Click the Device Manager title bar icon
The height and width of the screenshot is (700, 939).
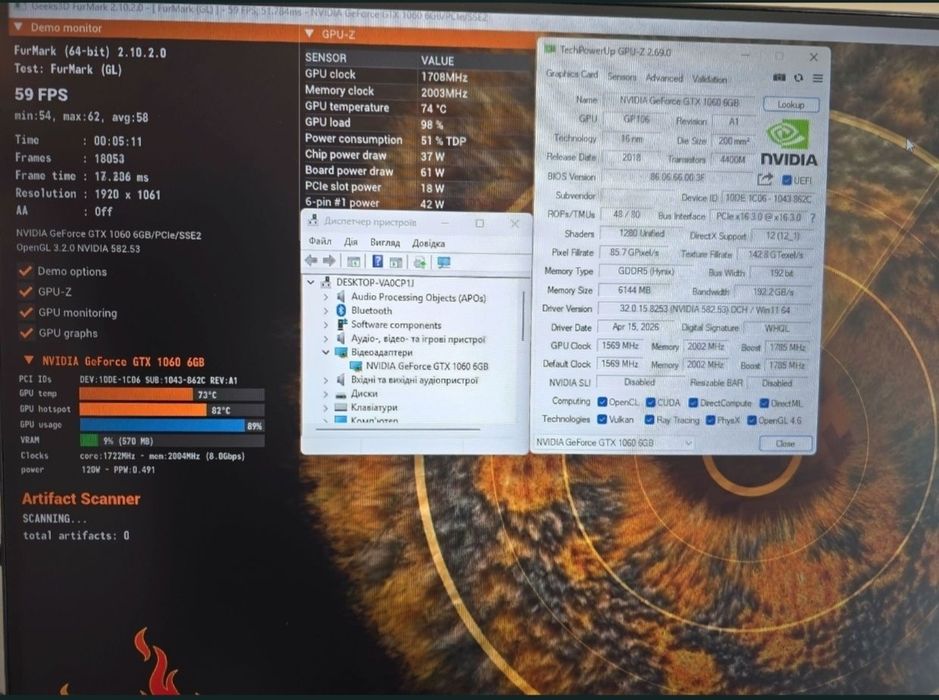[x=313, y=220]
